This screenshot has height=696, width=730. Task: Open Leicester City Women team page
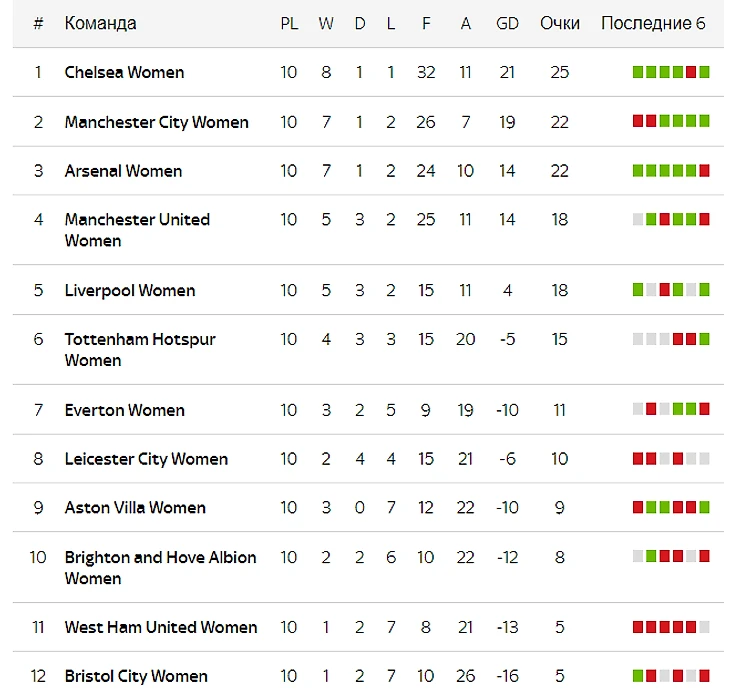point(146,459)
